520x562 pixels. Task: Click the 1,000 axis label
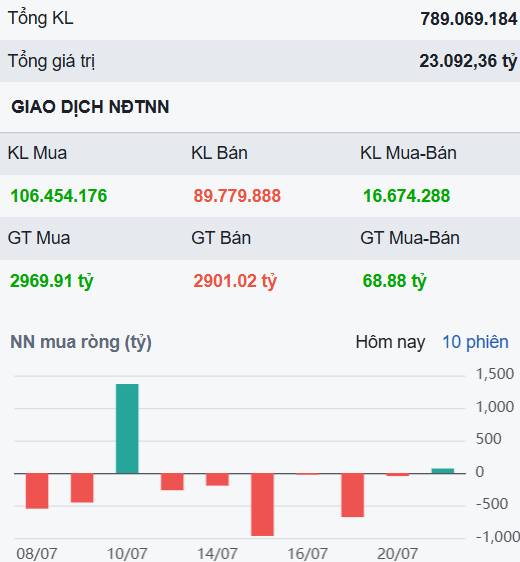pyautogui.click(x=495, y=407)
